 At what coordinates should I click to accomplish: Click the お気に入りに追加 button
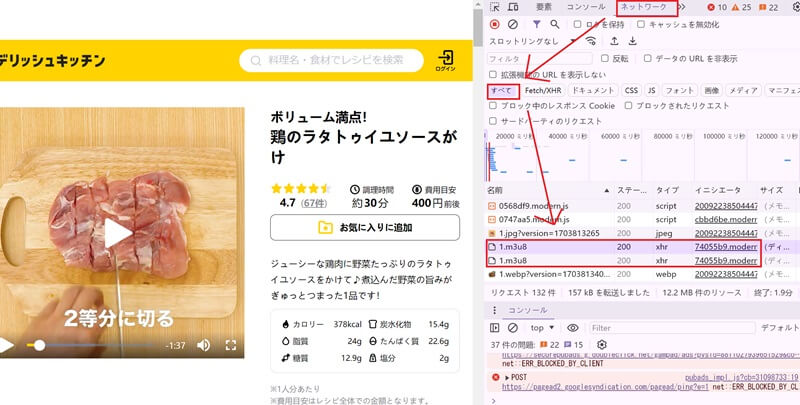[x=365, y=227]
